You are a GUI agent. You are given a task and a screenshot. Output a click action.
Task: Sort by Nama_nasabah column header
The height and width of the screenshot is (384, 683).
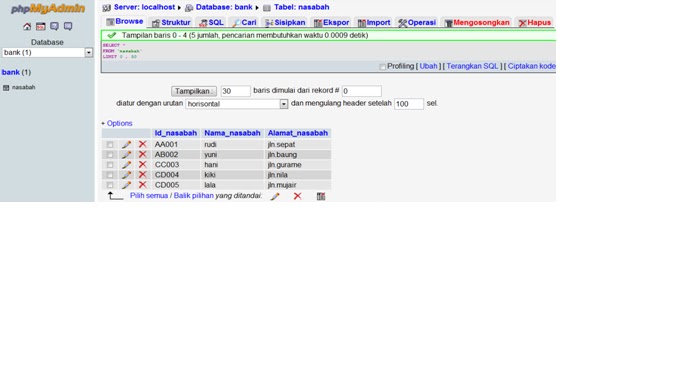[232, 133]
